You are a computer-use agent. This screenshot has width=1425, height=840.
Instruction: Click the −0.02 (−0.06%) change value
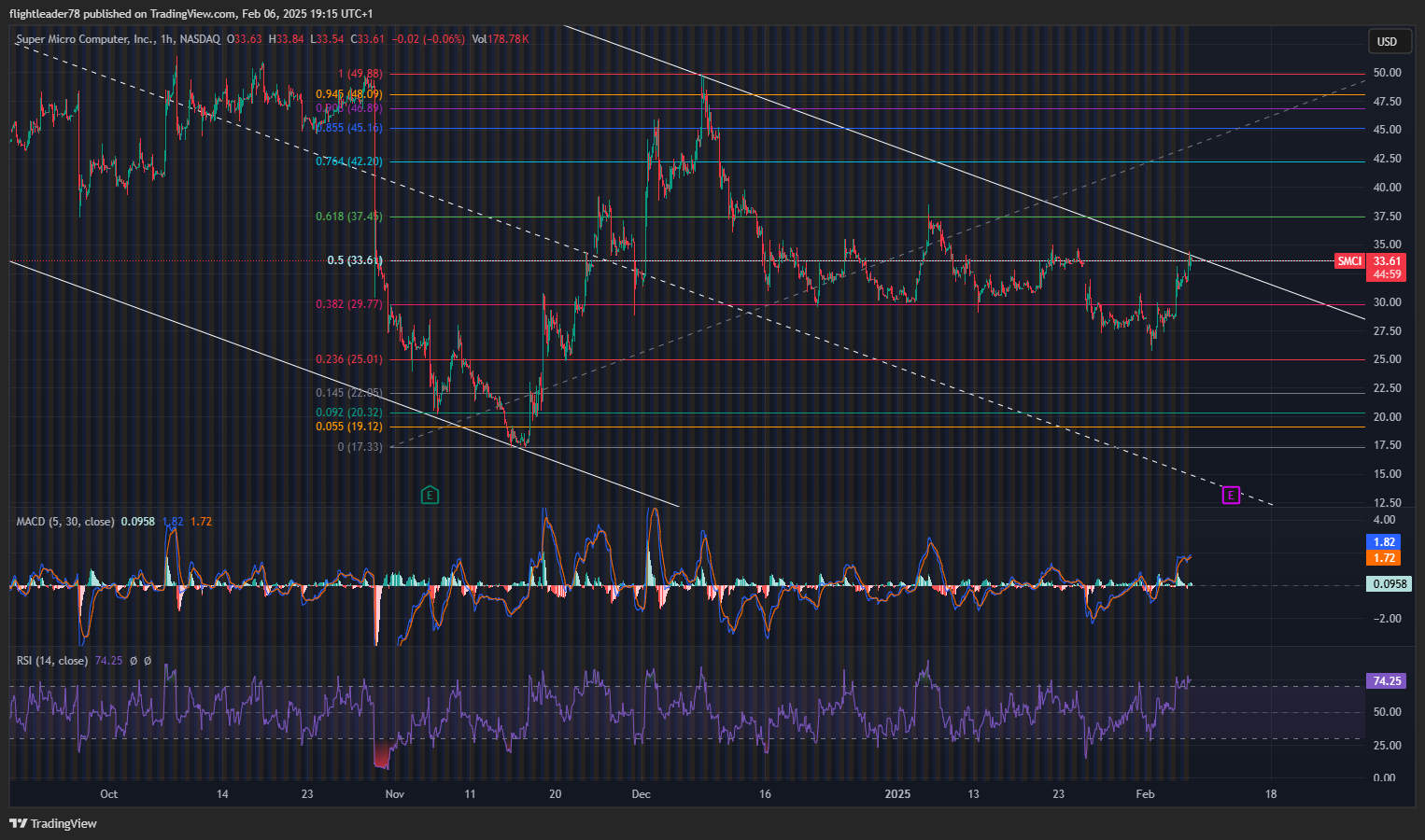[x=428, y=39]
